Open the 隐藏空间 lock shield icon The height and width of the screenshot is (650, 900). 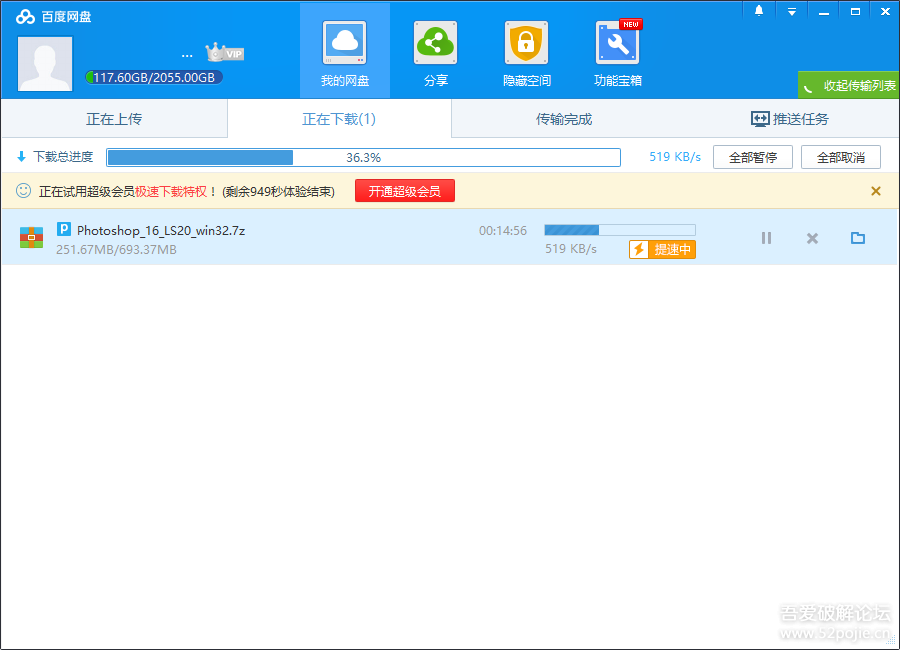[526, 43]
